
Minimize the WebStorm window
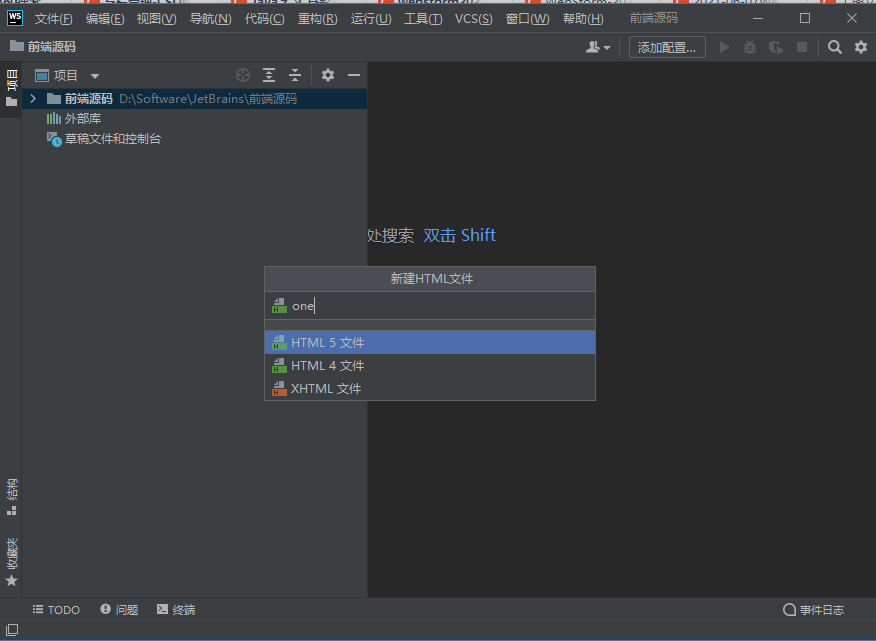758,18
